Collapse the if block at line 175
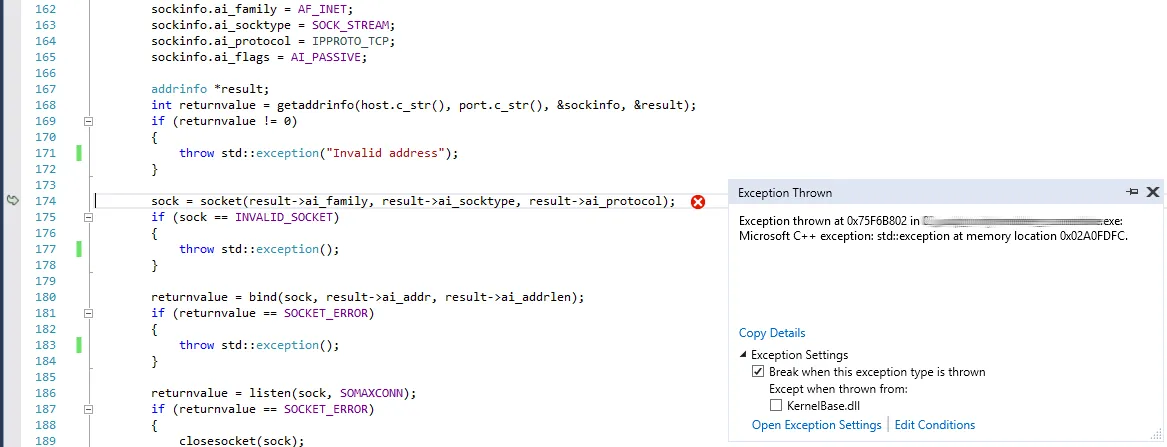The height and width of the screenshot is (447, 1167). [x=88, y=217]
